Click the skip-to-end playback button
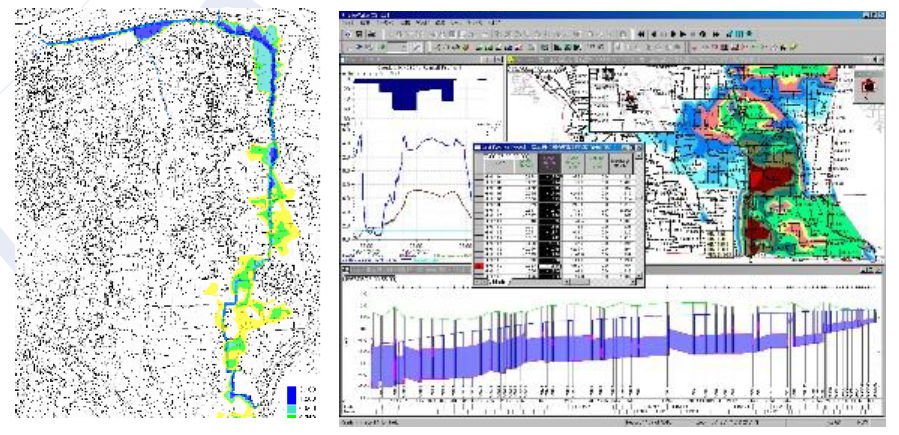 (x=716, y=33)
